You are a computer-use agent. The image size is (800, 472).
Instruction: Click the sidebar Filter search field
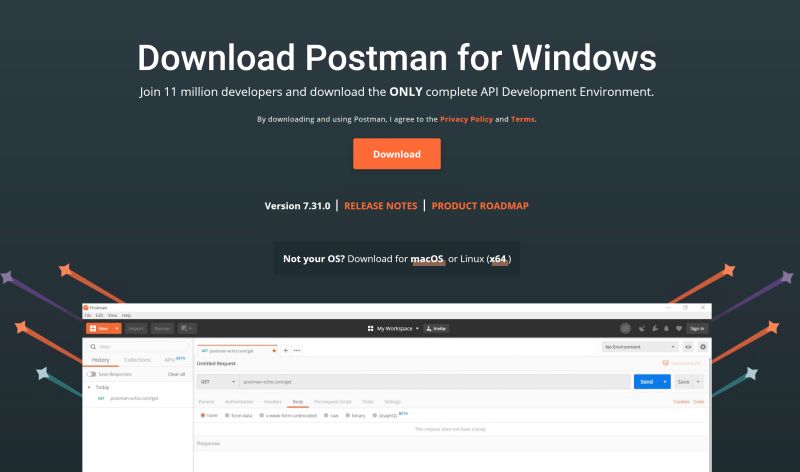(138, 347)
